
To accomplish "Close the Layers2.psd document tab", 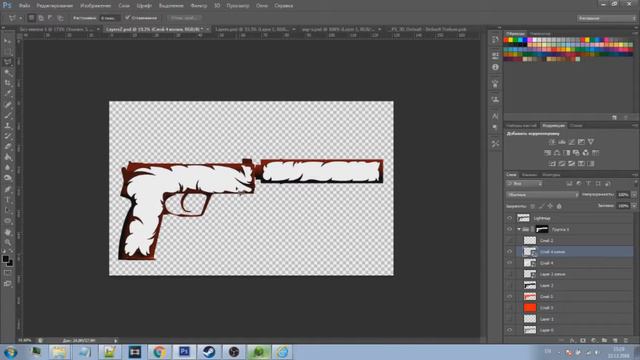I will [x=207, y=29].
